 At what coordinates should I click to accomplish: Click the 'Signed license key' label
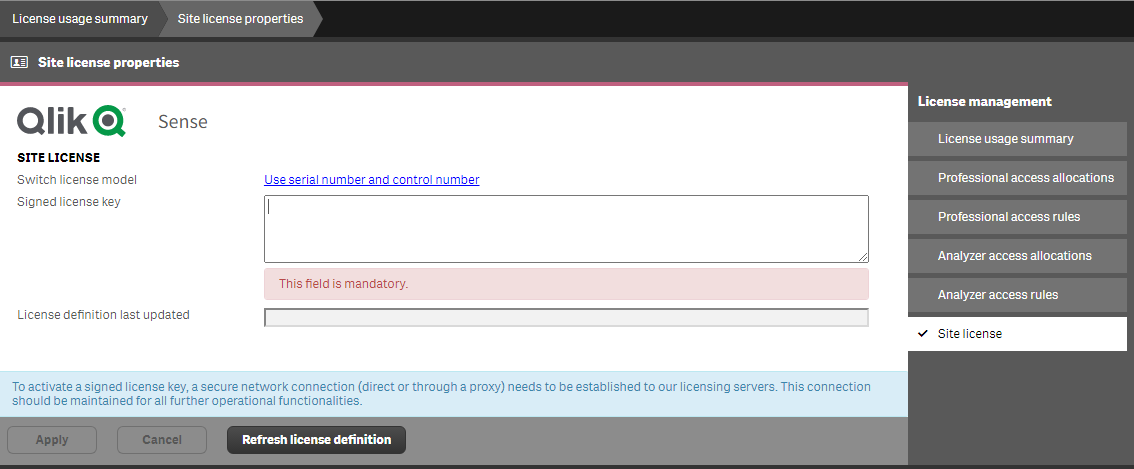click(x=69, y=202)
